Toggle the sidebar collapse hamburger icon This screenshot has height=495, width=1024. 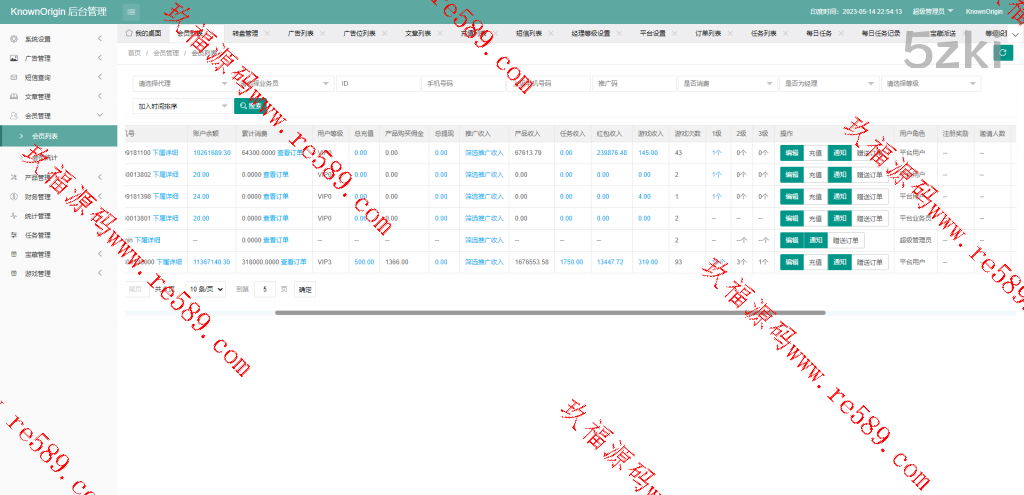pyautogui.click(x=132, y=11)
